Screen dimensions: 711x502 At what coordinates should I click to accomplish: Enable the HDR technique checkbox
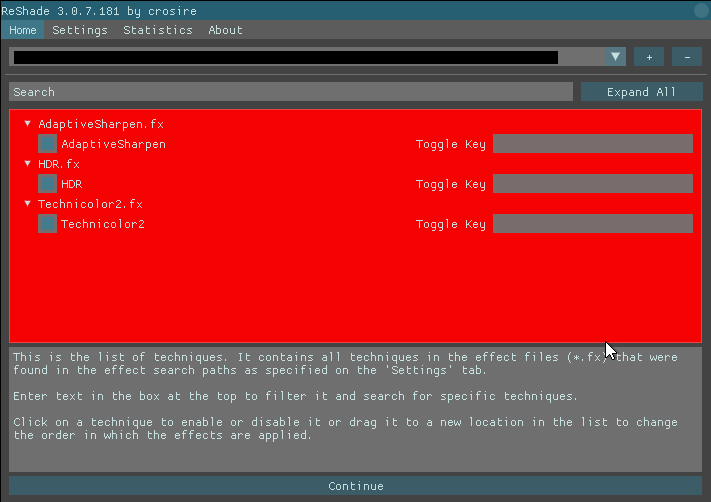pos(47,184)
